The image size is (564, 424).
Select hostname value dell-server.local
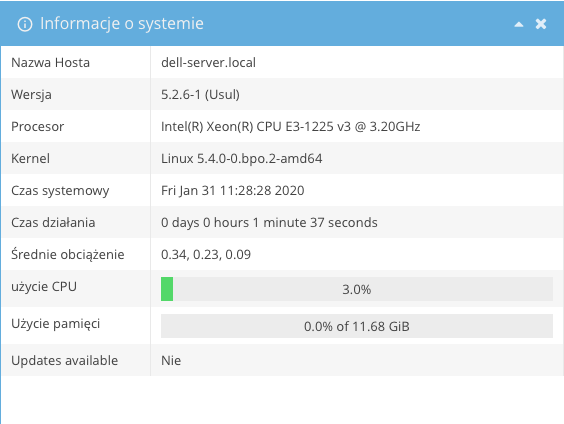[208, 63]
